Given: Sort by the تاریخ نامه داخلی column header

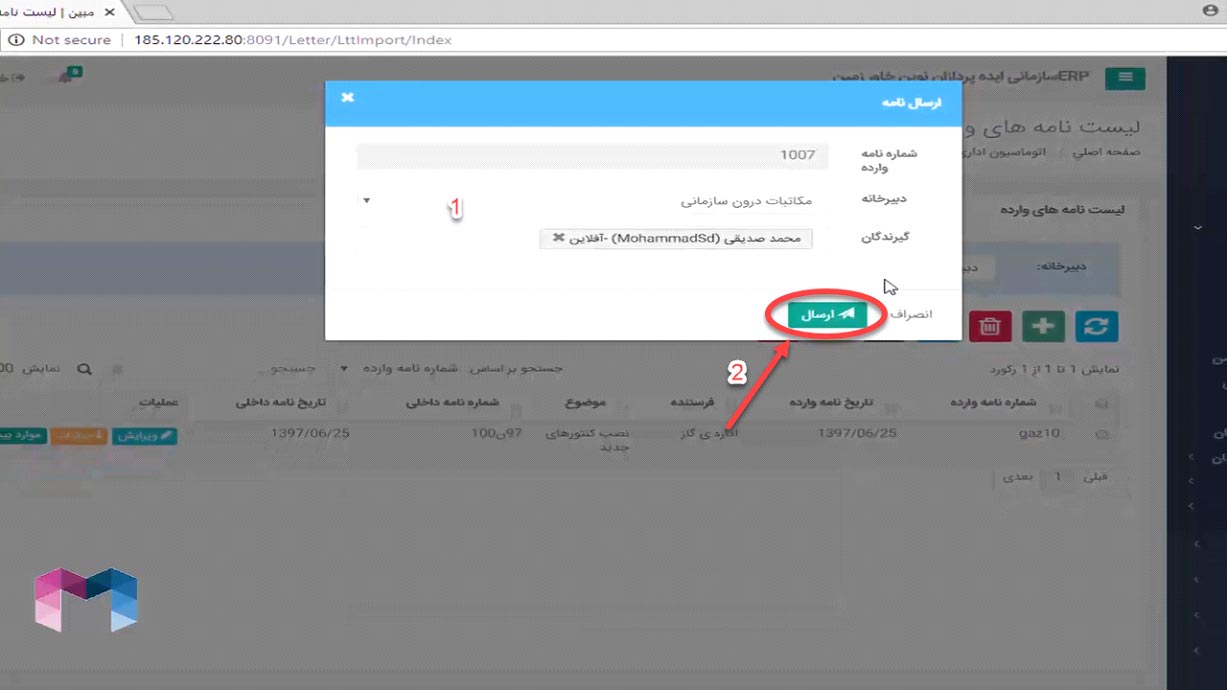Looking at the screenshot, I should (281, 403).
